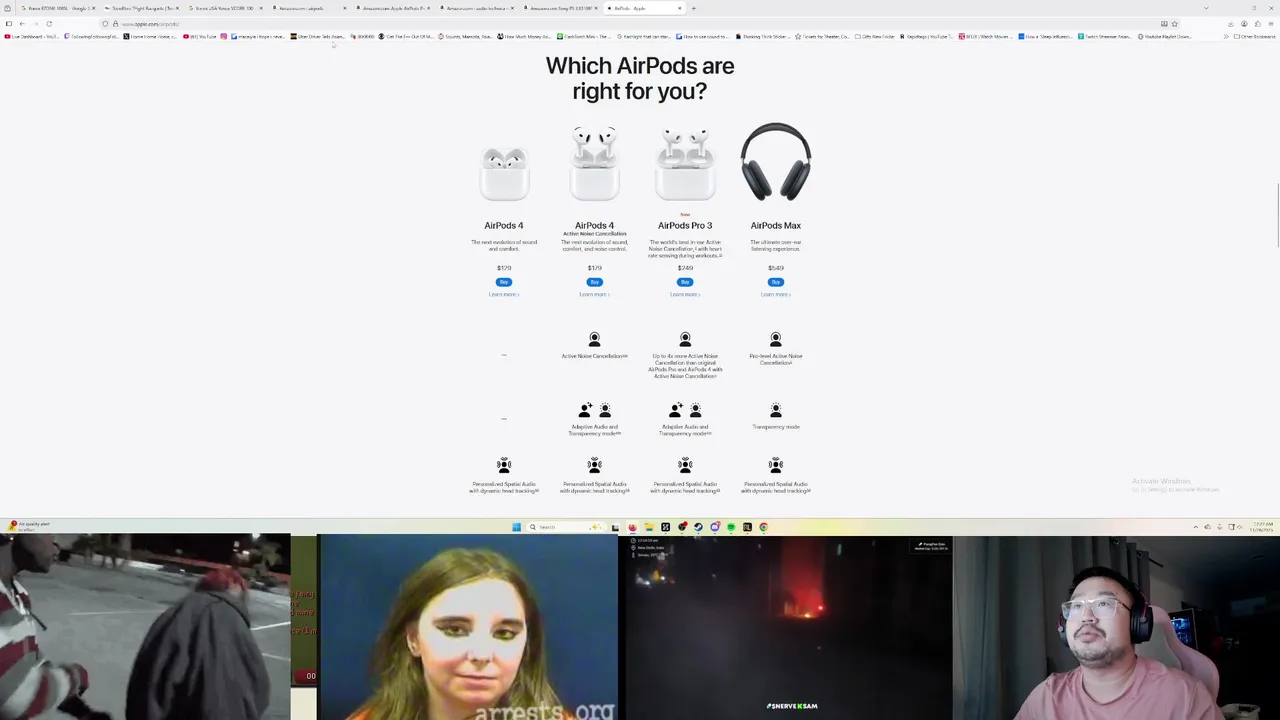
Task: Open Steam from the taskbar
Action: (x=698, y=527)
